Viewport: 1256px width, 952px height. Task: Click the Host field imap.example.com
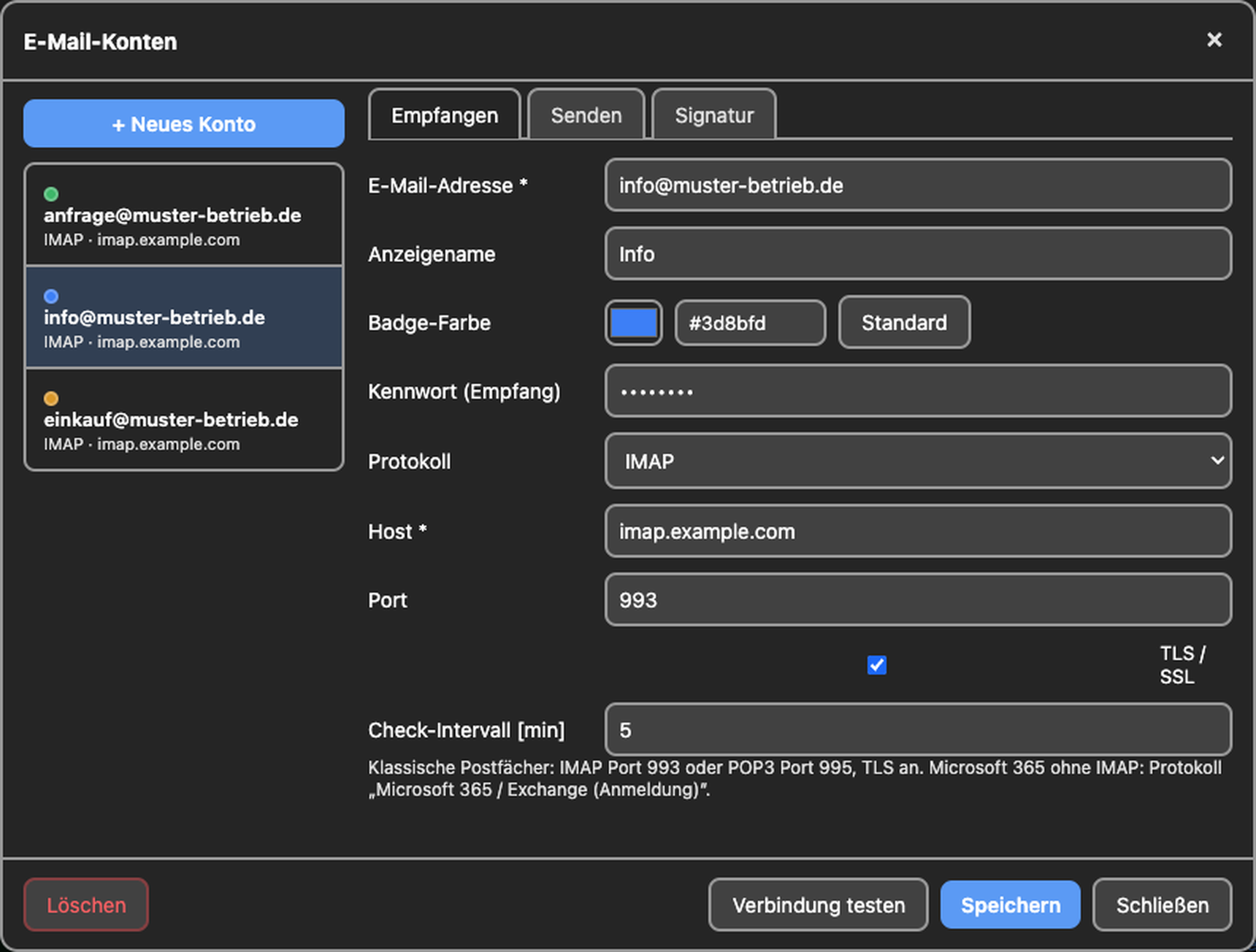(x=918, y=531)
